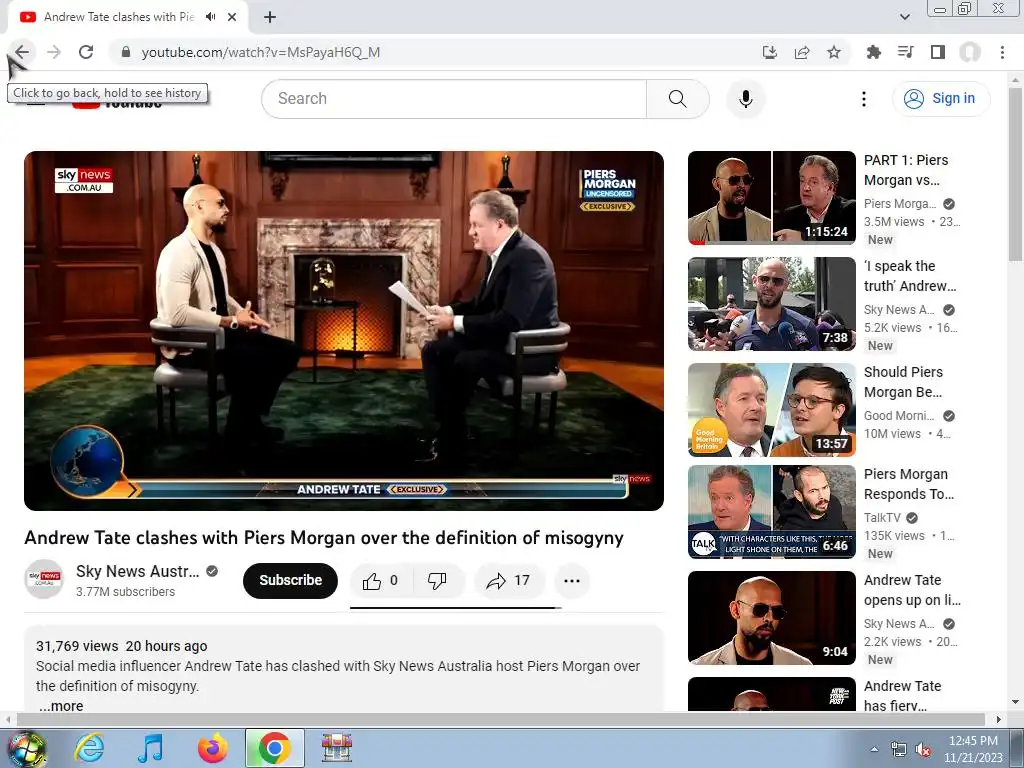Mute the tab using the speaker icon
The image size is (1024, 768).
(x=210, y=17)
